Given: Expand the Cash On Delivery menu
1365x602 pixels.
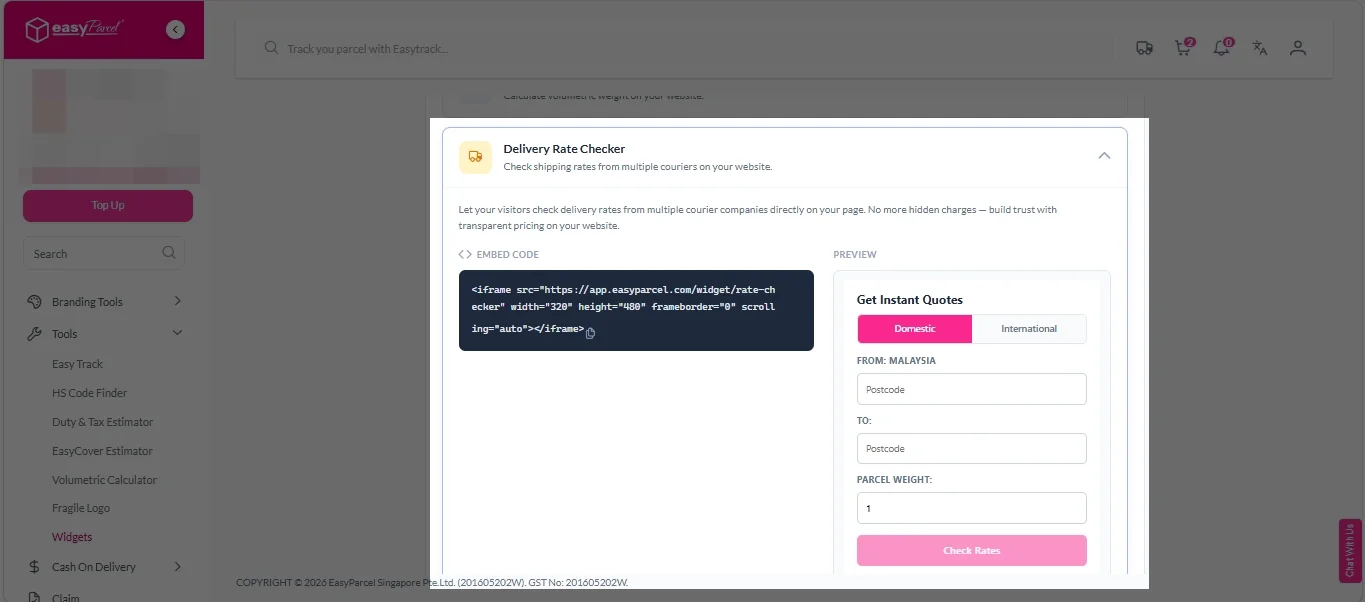Looking at the screenshot, I should (177, 567).
